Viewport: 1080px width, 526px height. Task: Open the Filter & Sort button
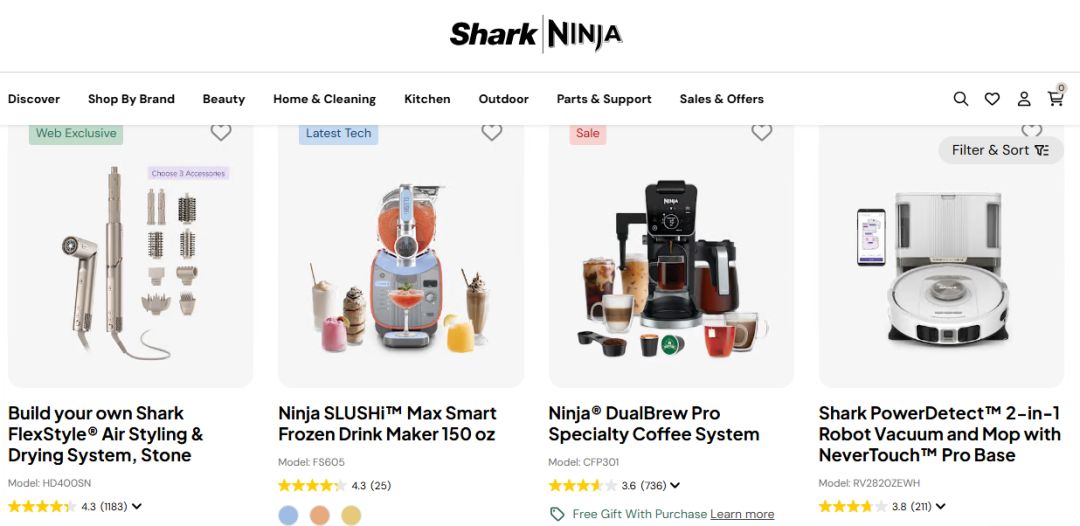1001,150
